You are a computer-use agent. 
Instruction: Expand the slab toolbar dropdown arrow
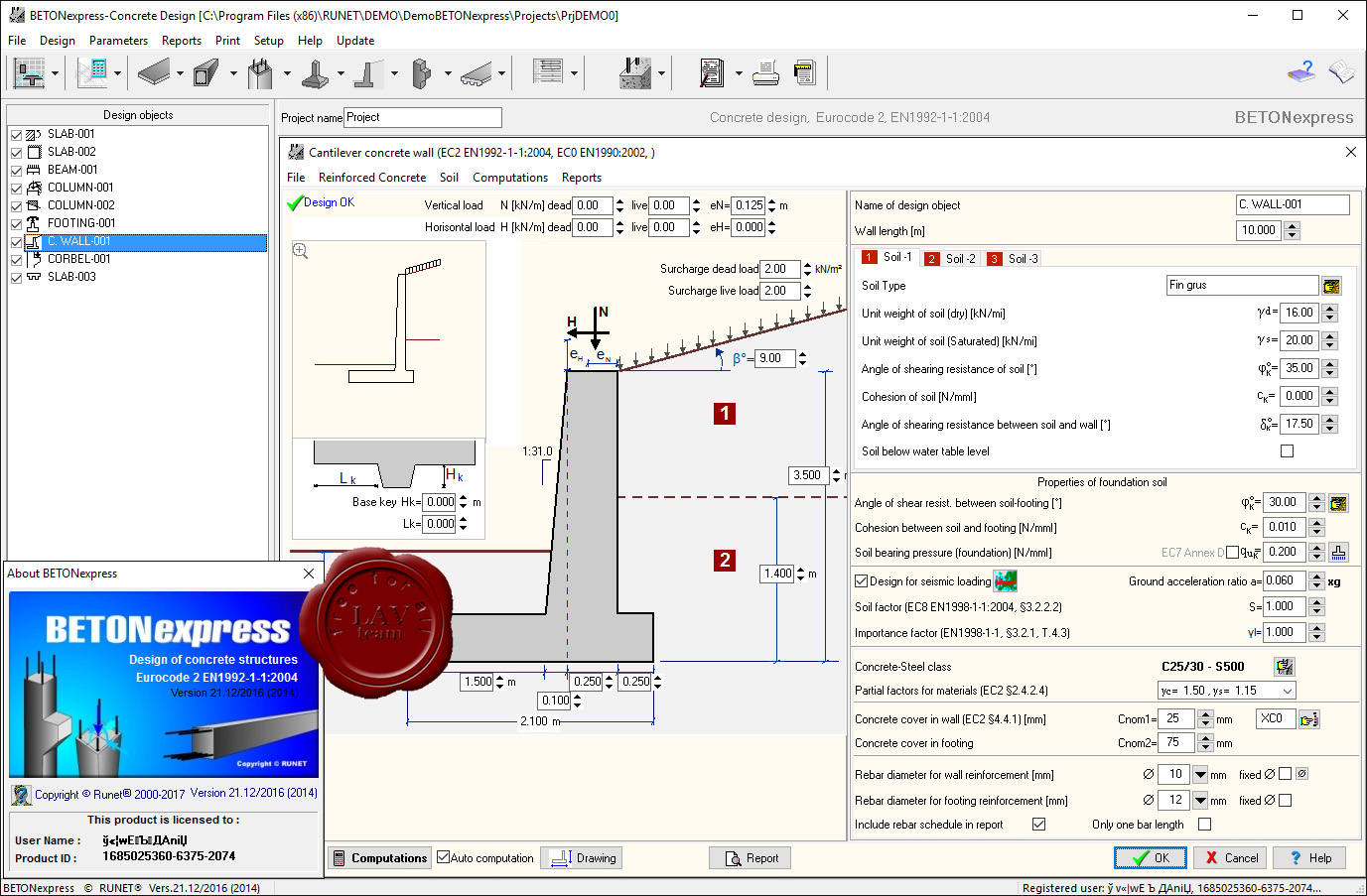[180, 72]
